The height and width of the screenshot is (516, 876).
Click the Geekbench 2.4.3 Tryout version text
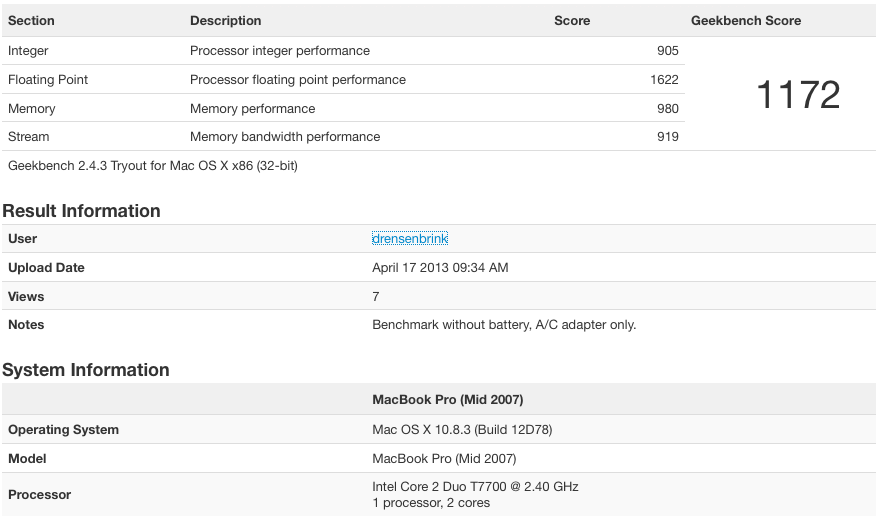coord(153,166)
